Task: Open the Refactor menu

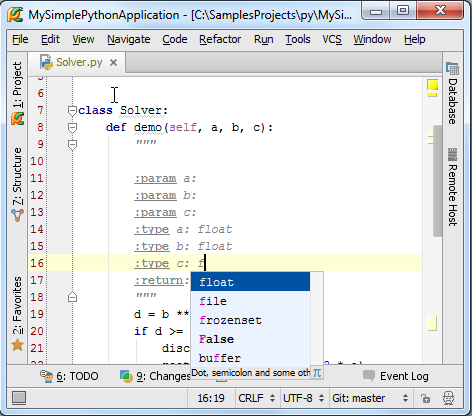Action: (x=220, y=39)
